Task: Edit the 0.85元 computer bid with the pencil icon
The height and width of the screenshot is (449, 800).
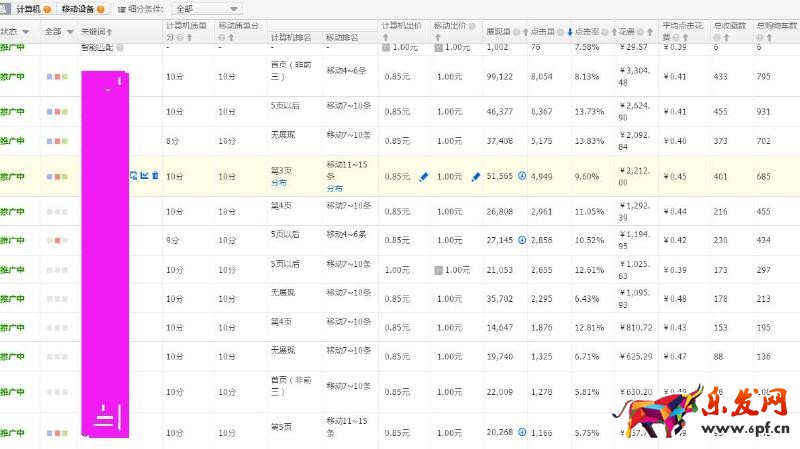Action: point(423,177)
